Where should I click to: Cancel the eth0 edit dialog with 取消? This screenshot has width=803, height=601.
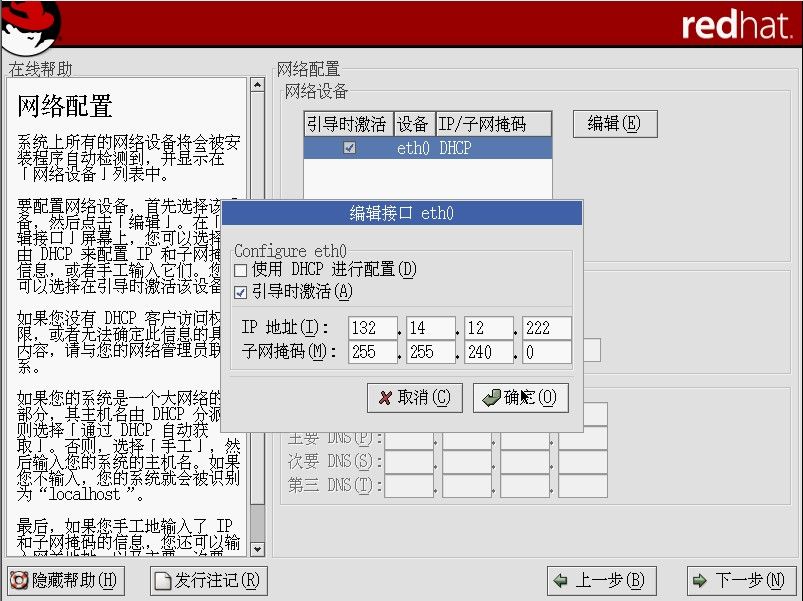(414, 397)
